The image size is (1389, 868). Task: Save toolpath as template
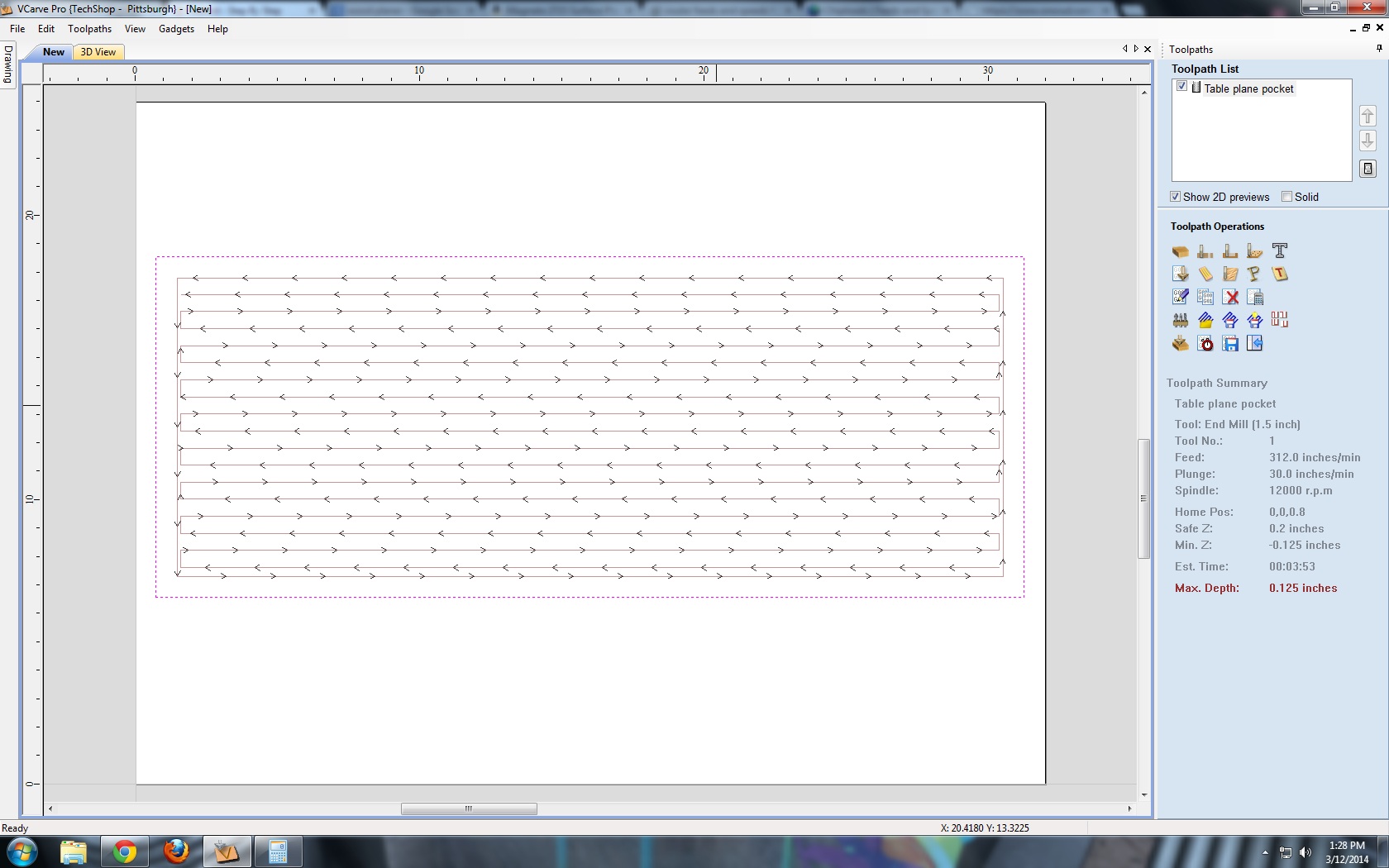[x=1229, y=320]
